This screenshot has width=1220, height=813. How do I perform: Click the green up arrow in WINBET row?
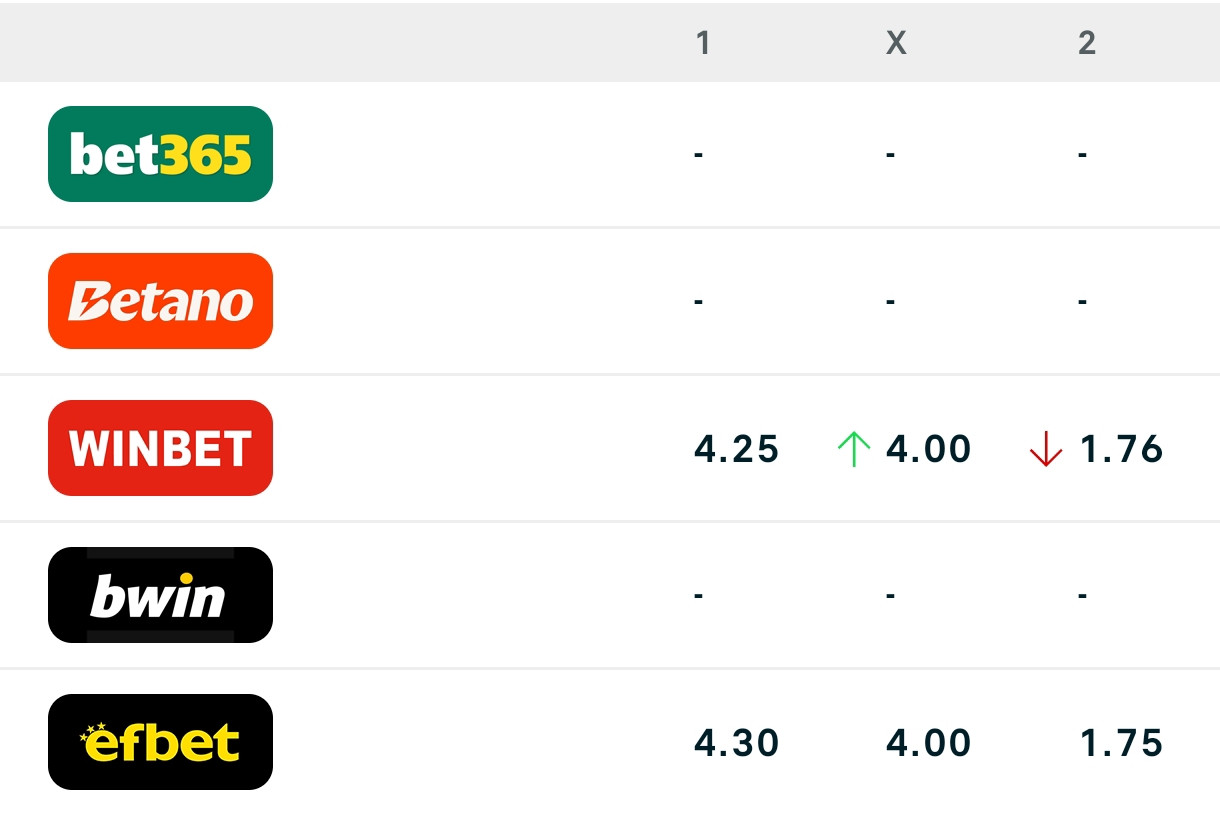point(853,449)
